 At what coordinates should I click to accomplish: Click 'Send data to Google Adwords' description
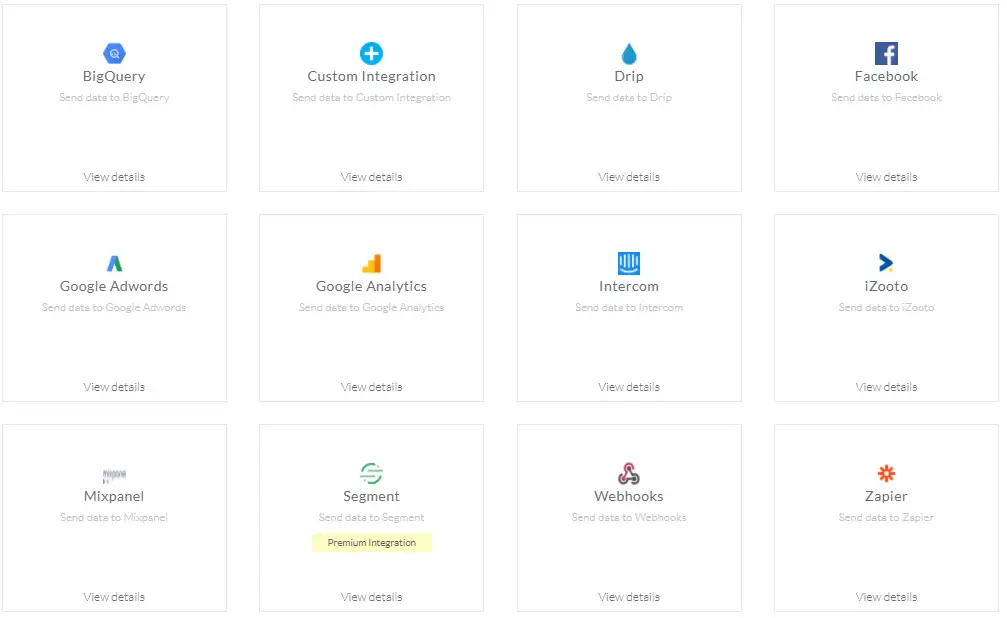click(x=114, y=308)
